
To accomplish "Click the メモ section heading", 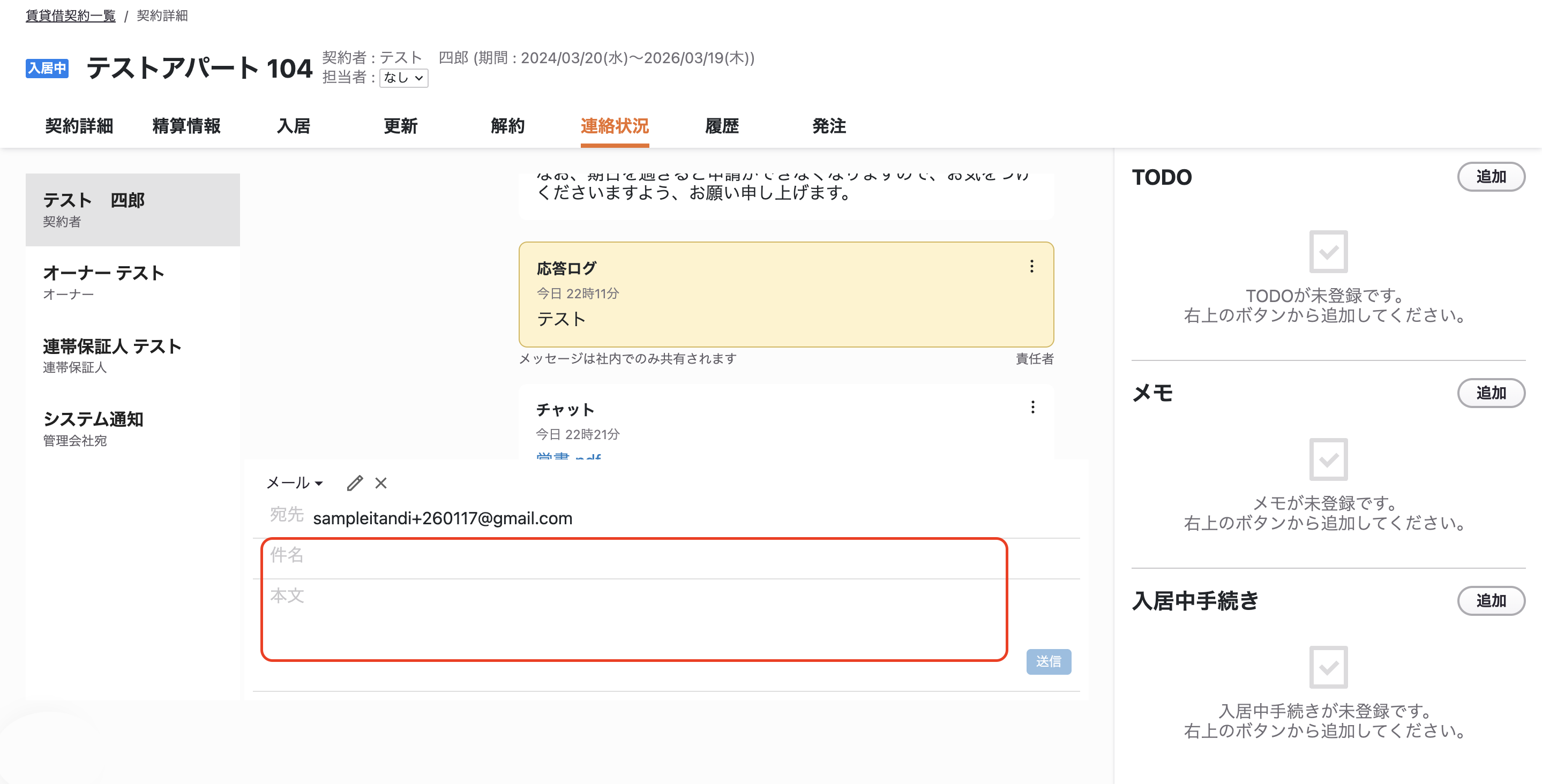I will pos(1152,393).
